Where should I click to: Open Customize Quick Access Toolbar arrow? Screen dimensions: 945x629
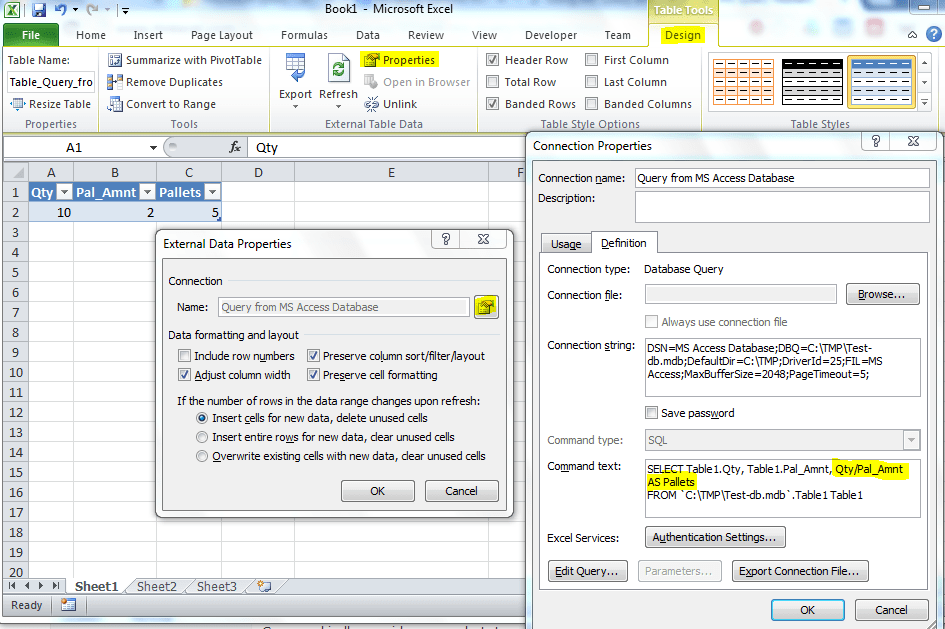[x=125, y=10]
